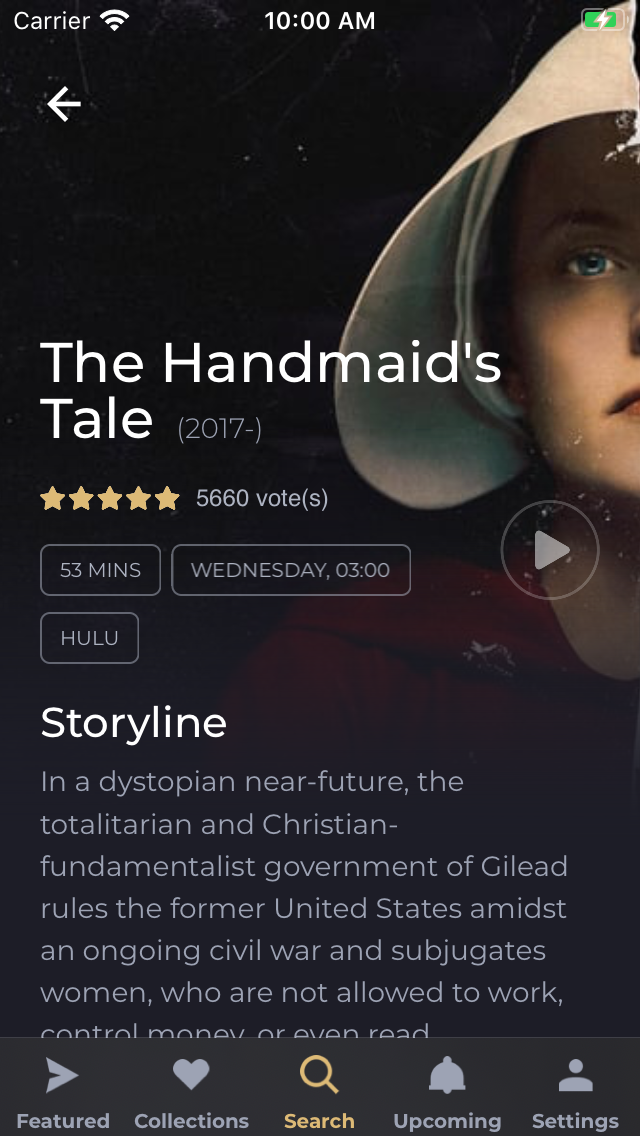Screen dimensions: 640x1136
Task: Select the WEDNESDAY, 03:00 schedule tag
Action: coord(291,570)
